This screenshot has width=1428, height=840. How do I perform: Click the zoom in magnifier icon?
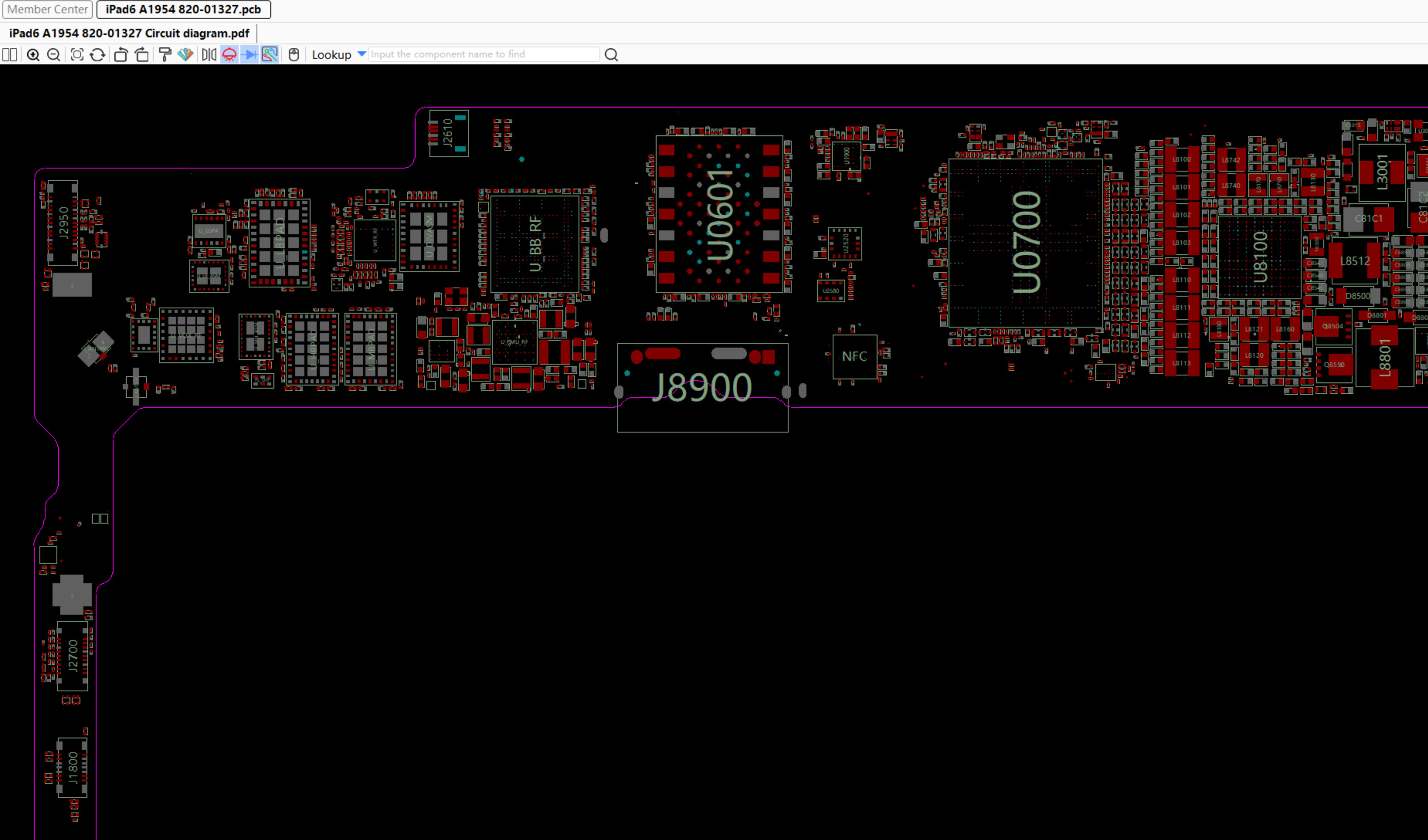(x=33, y=55)
